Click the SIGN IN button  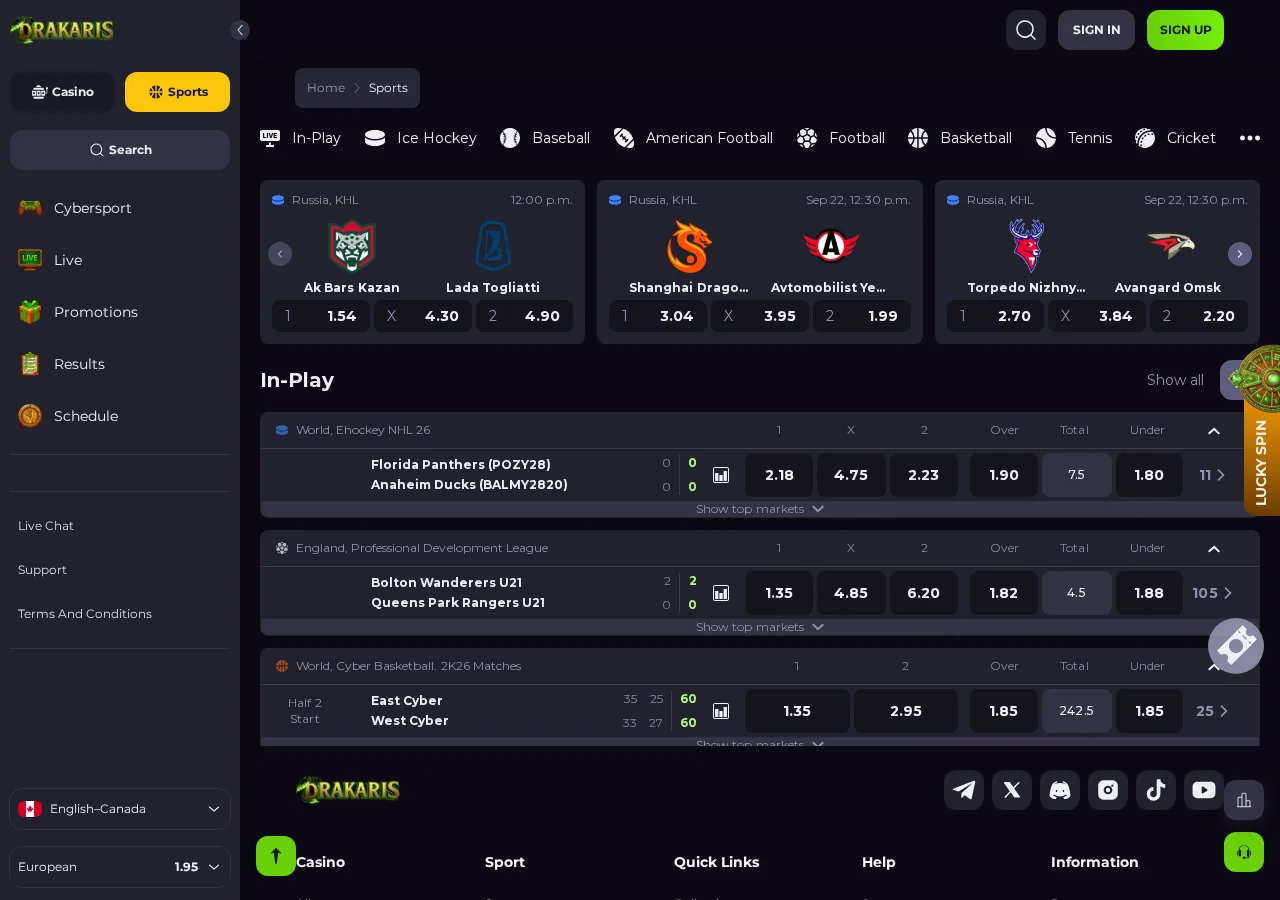click(x=1096, y=30)
